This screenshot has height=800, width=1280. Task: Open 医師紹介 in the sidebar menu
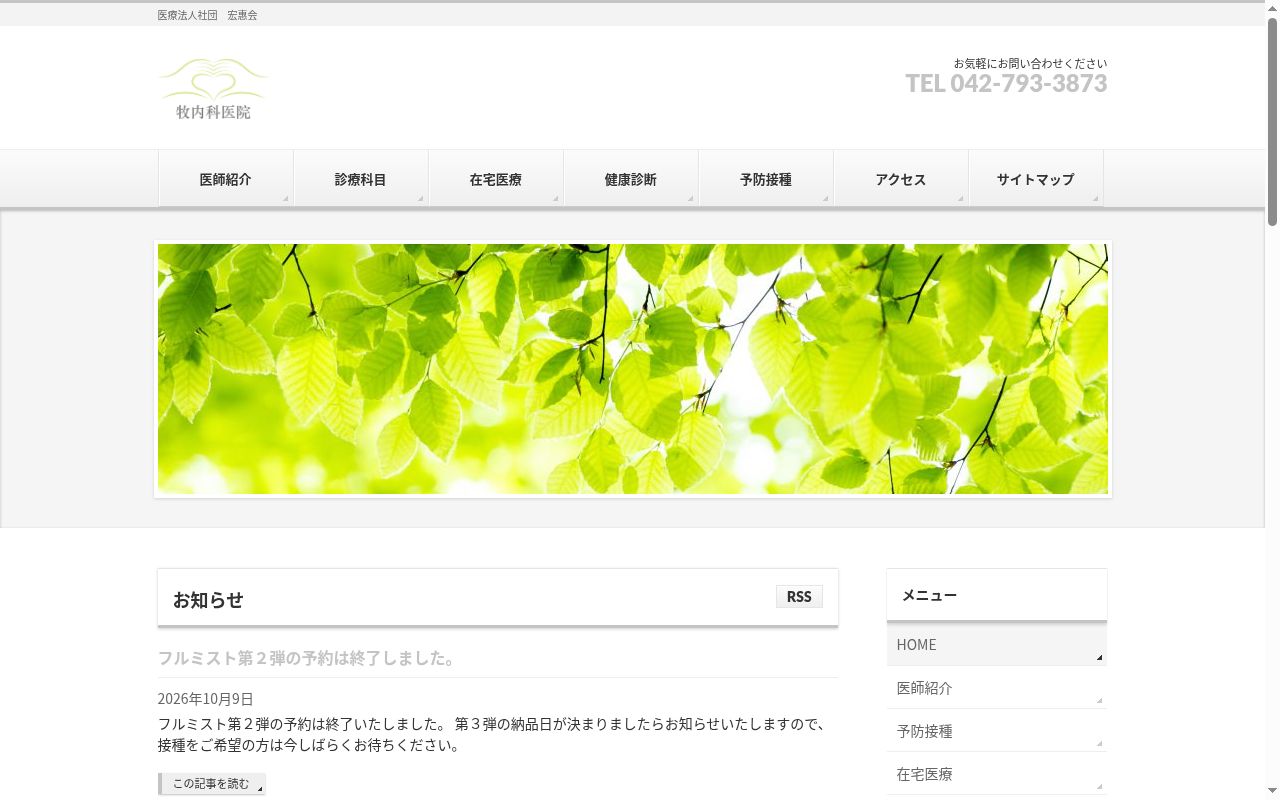pyautogui.click(x=996, y=688)
